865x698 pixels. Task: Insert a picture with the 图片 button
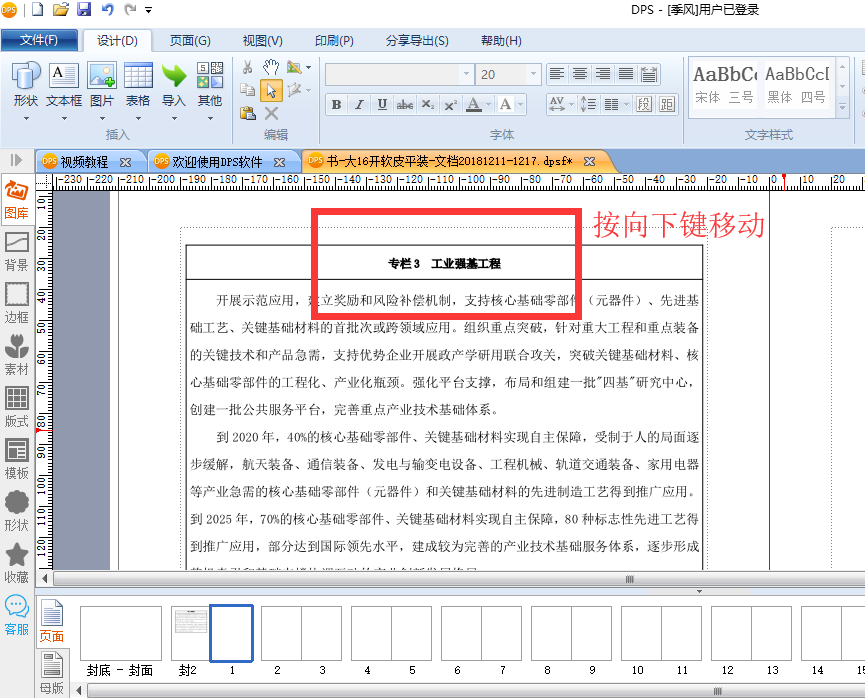(102, 91)
